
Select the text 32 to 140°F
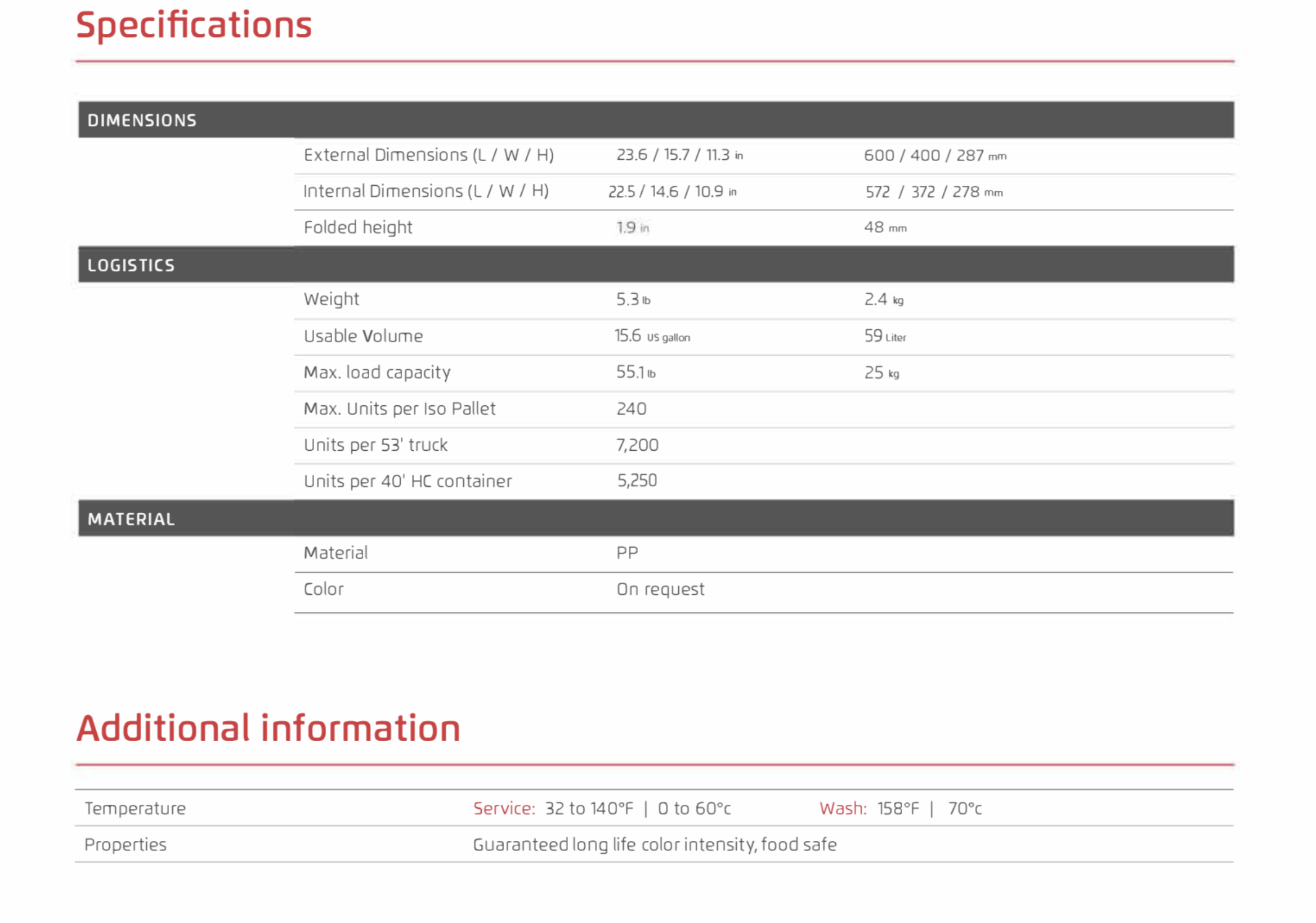coord(589,808)
